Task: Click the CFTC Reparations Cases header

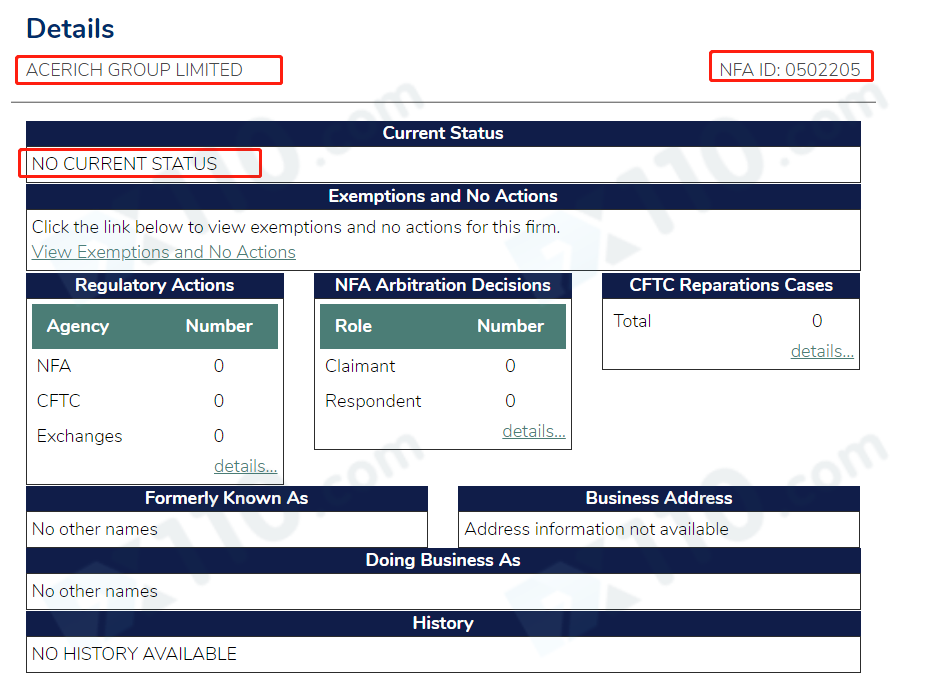Action: tap(731, 286)
